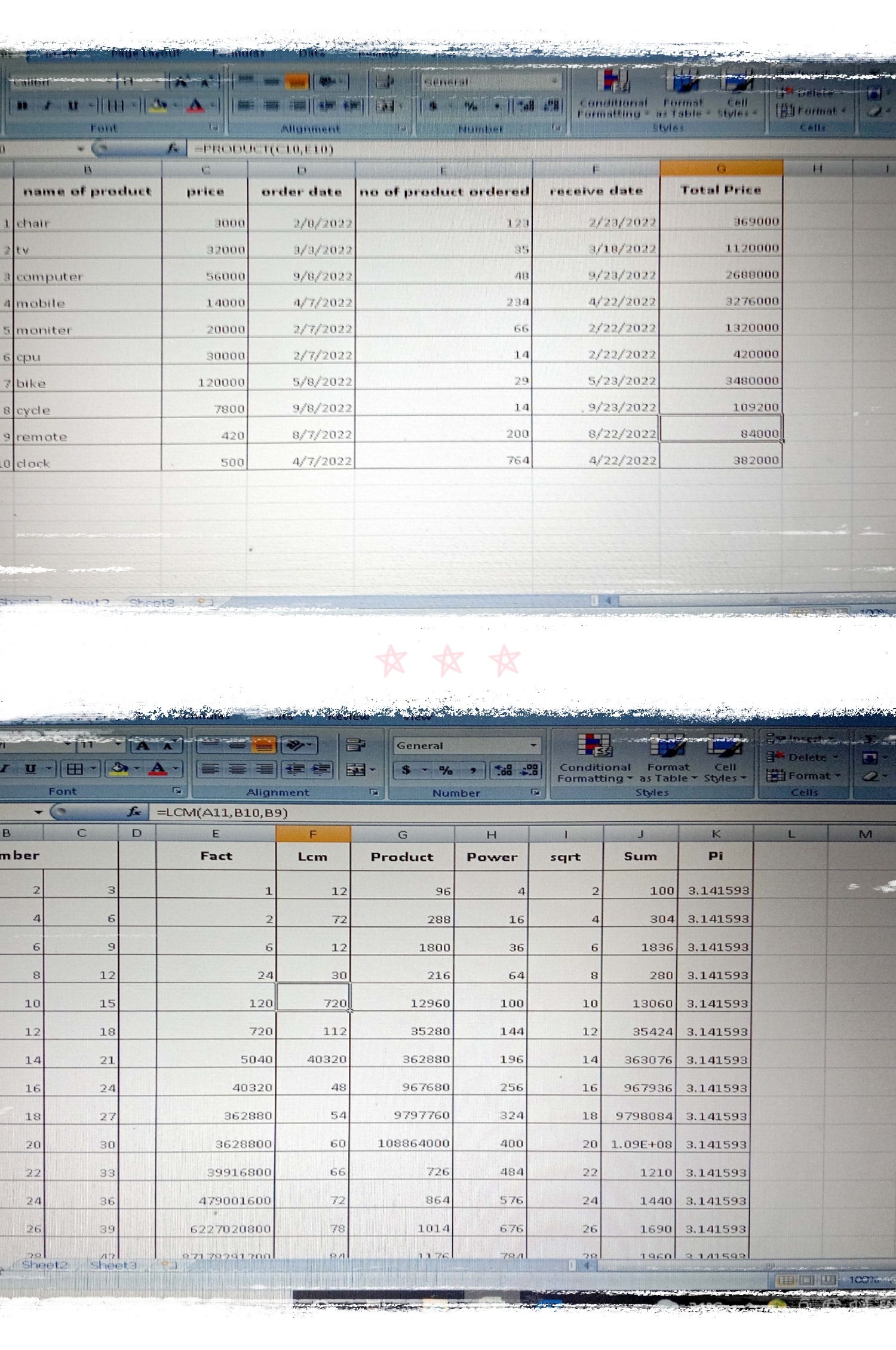Open the Font dialog launcher in lower ribbon
The height and width of the screenshot is (1350, 896).
click(177, 791)
